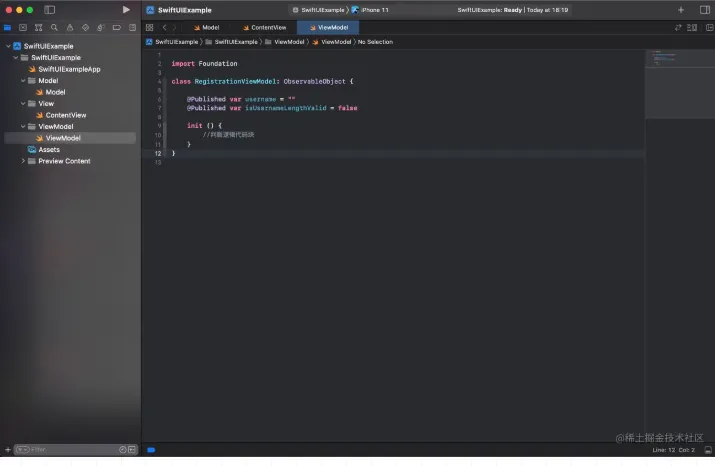Toggle the inspector panel on the right

(705, 10)
